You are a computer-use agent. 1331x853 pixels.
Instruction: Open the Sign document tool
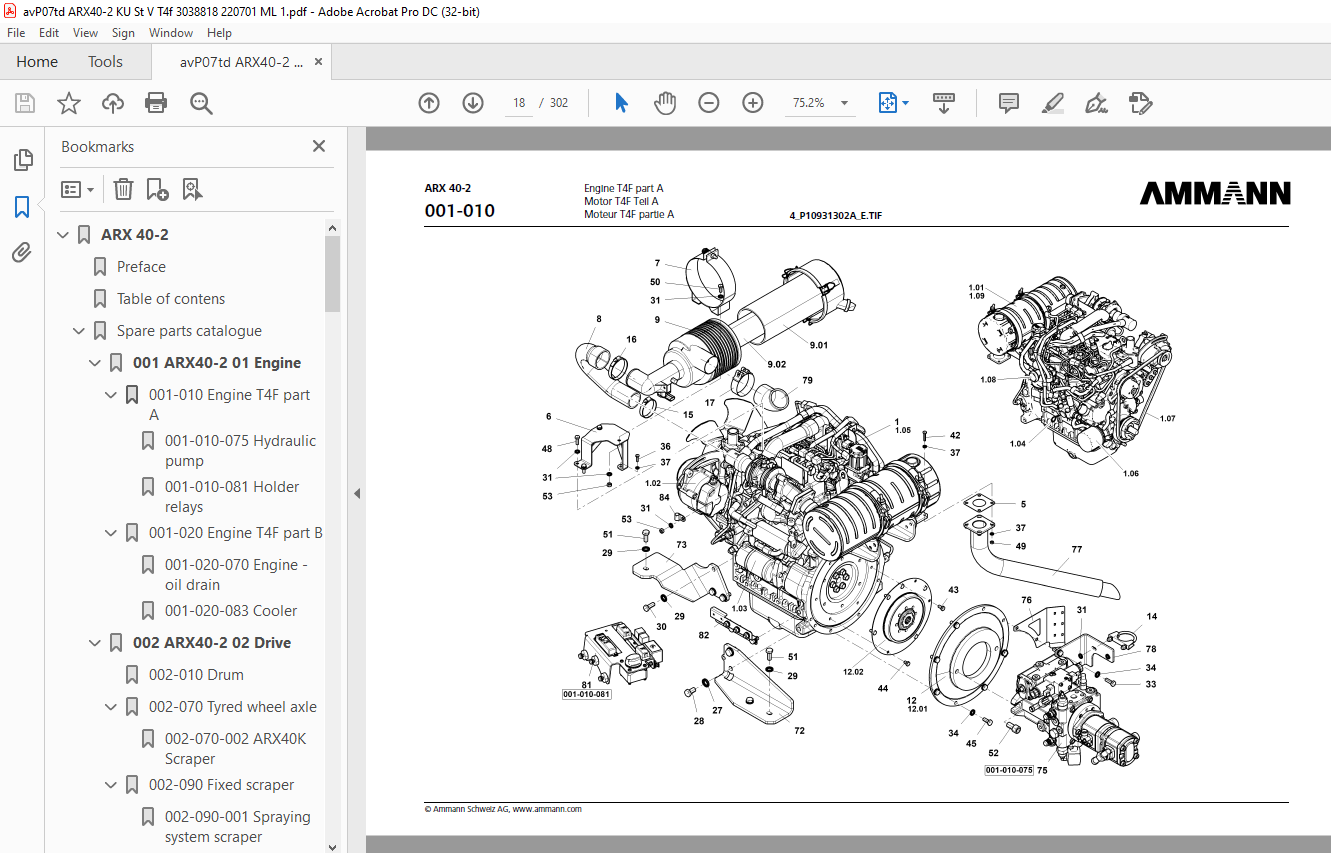click(x=1097, y=103)
